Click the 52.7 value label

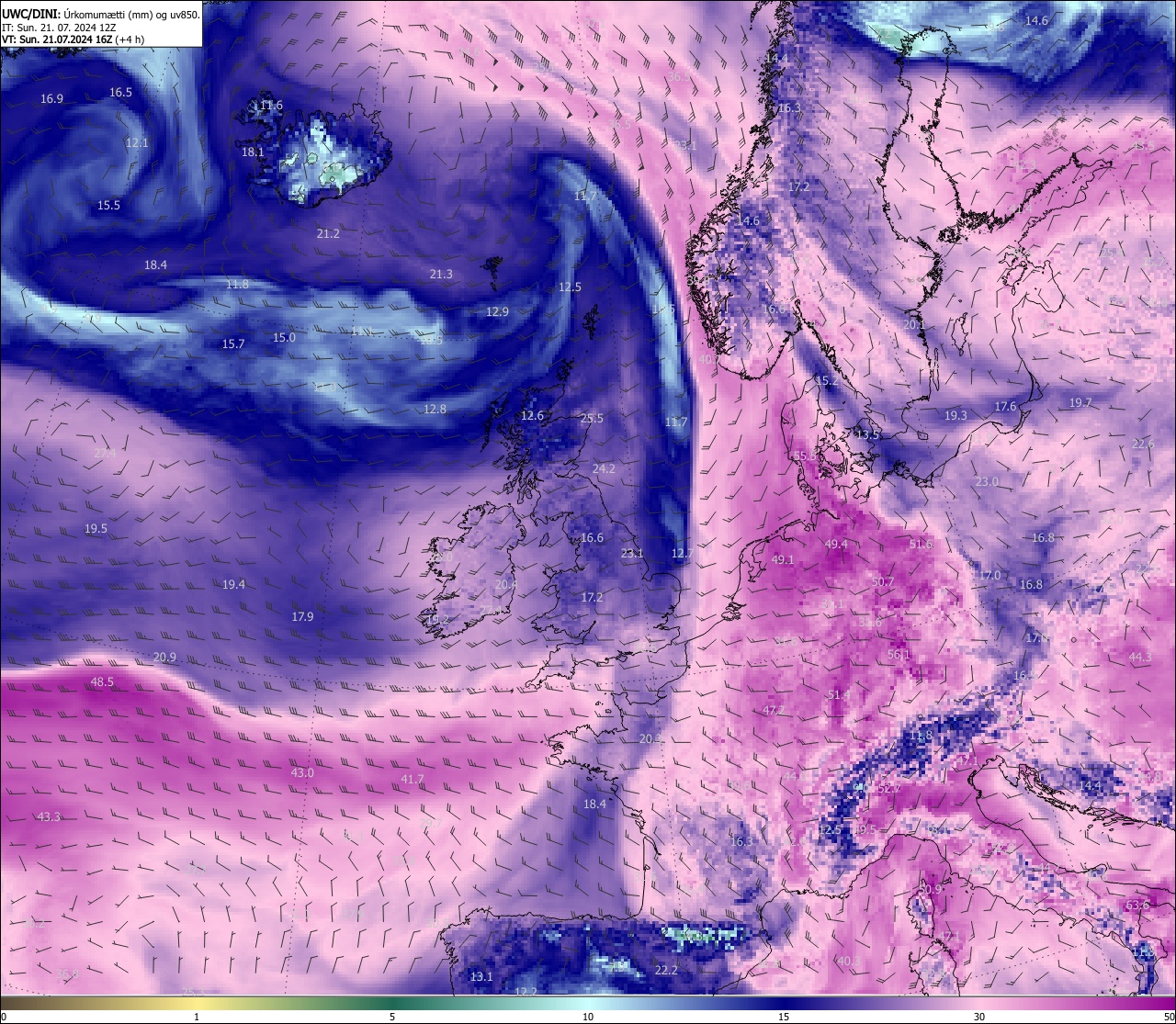(x=889, y=789)
